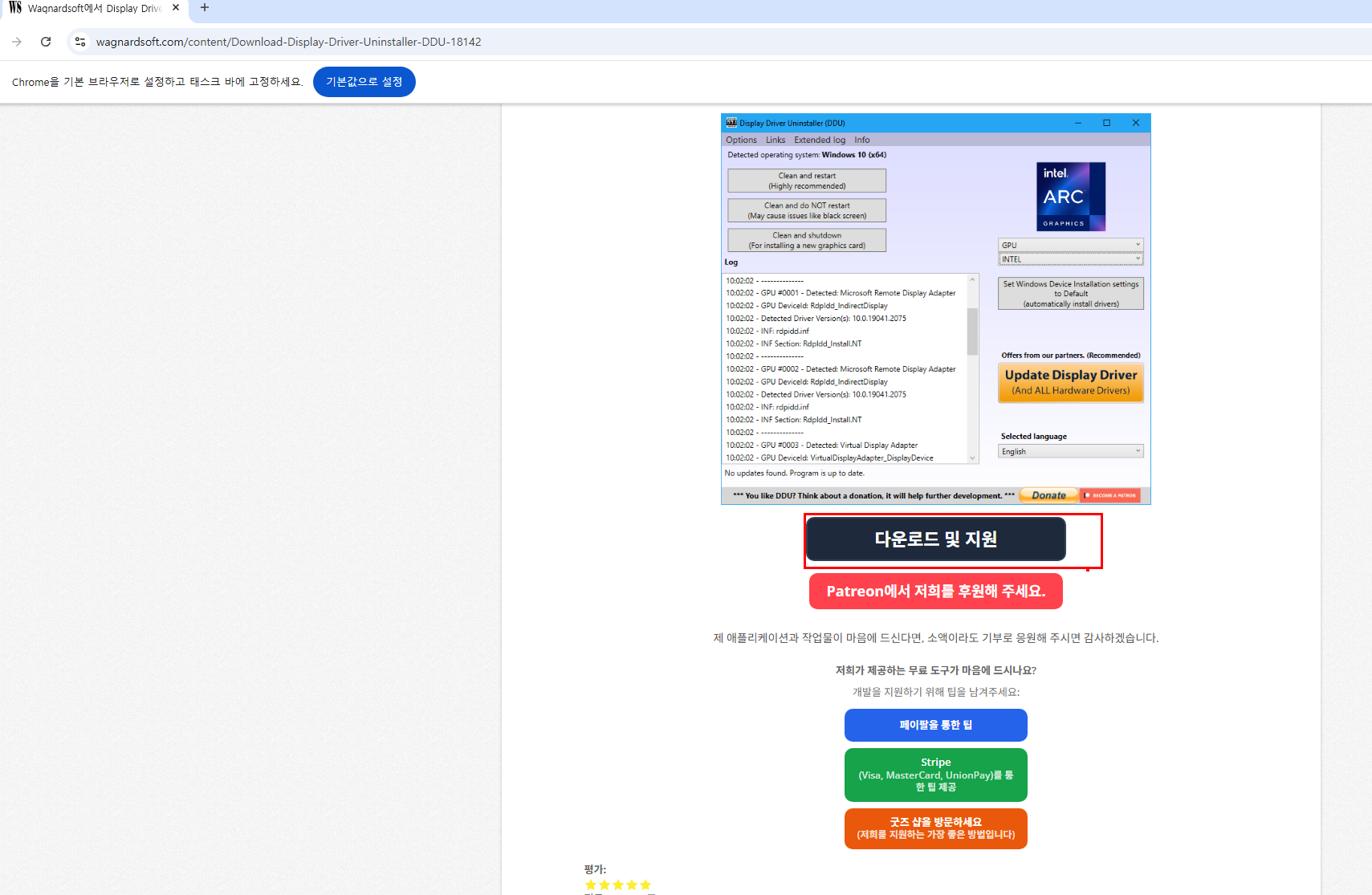This screenshot has width=1372, height=895.
Task: Reload the current page
Action: coord(46,42)
